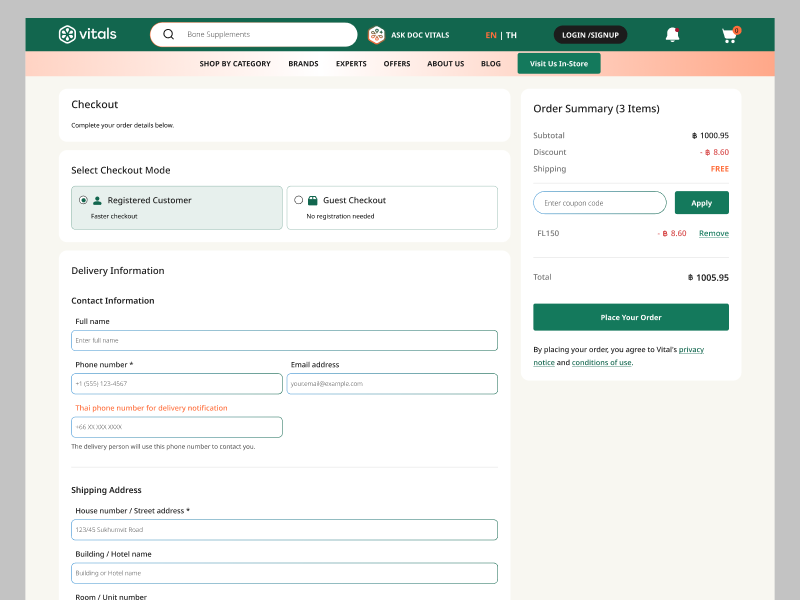Click the 'No registration needed' text

pyautogui.click(x=340, y=216)
